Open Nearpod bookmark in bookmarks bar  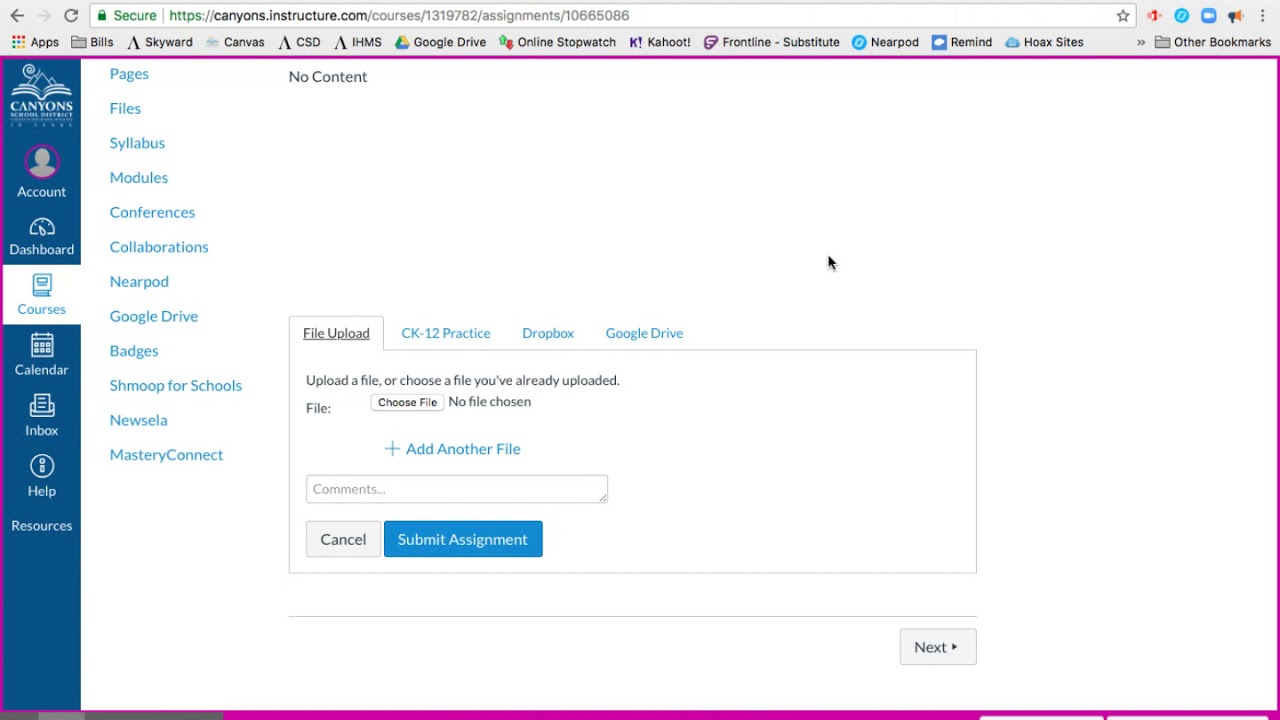click(885, 42)
